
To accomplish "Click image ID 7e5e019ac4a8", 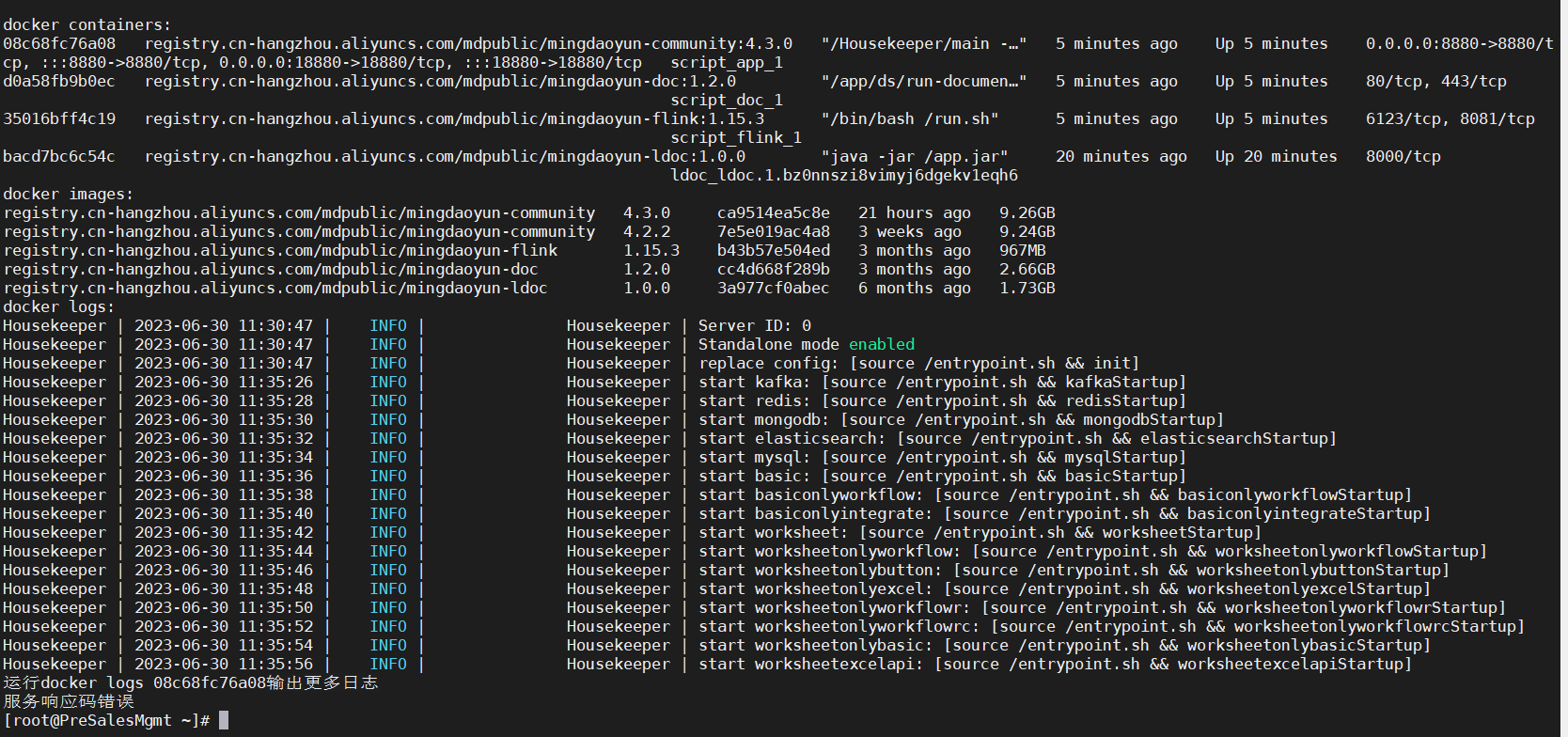I will (774, 231).
